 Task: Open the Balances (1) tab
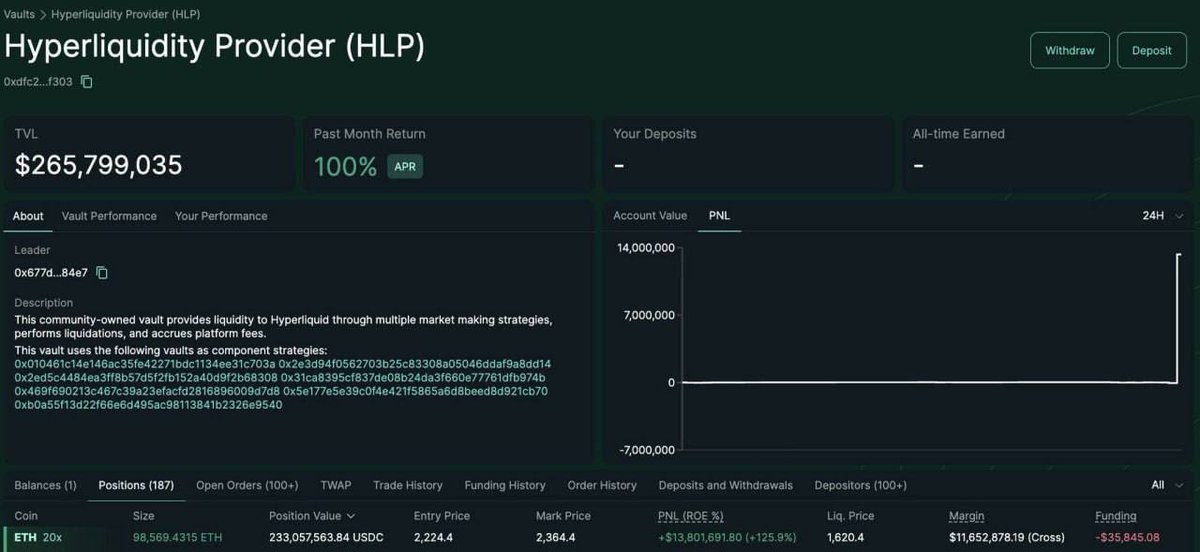(x=45, y=485)
